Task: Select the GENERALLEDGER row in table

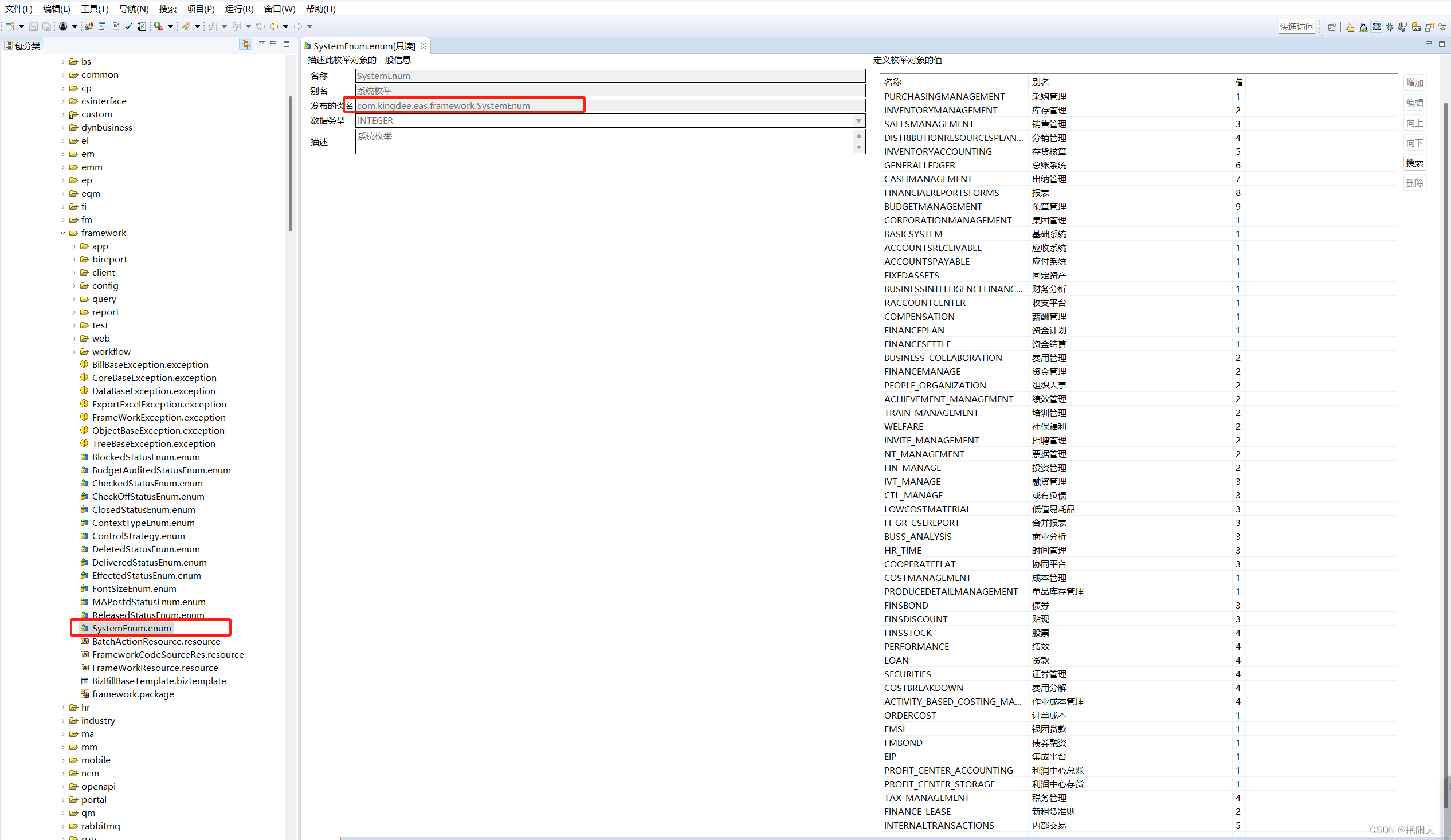Action: [x=1137, y=166]
